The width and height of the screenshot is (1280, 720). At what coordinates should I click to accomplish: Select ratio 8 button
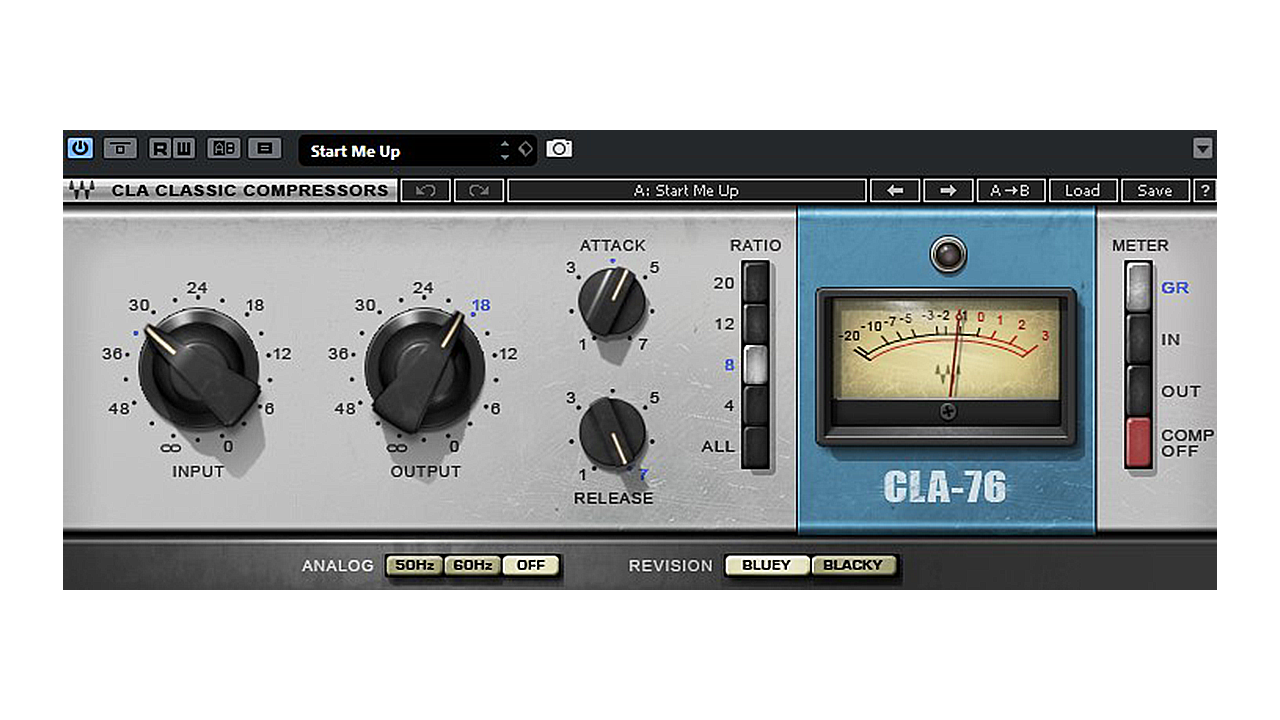(x=756, y=365)
